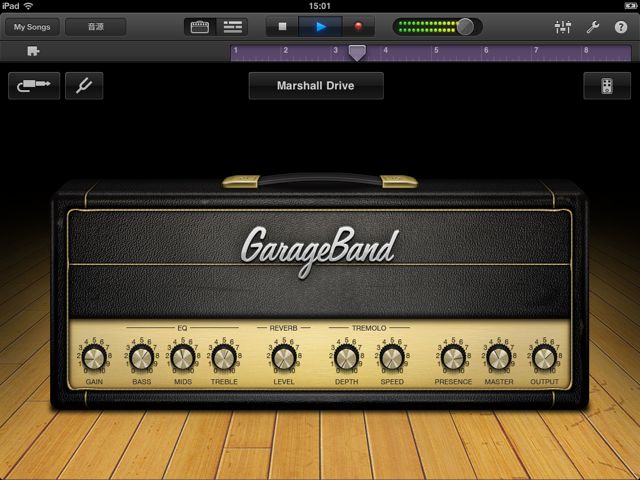Image resolution: width=640 pixels, height=480 pixels.
Task: Adjust the MIDS knob
Action: coord(183,358)
